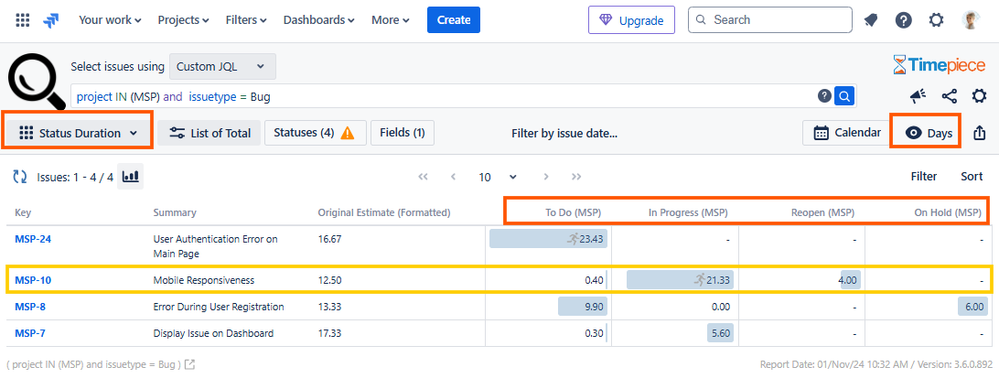999x380 pixels.
Task: Click the In Progress (MSP) column header
Action: [688, 212]
